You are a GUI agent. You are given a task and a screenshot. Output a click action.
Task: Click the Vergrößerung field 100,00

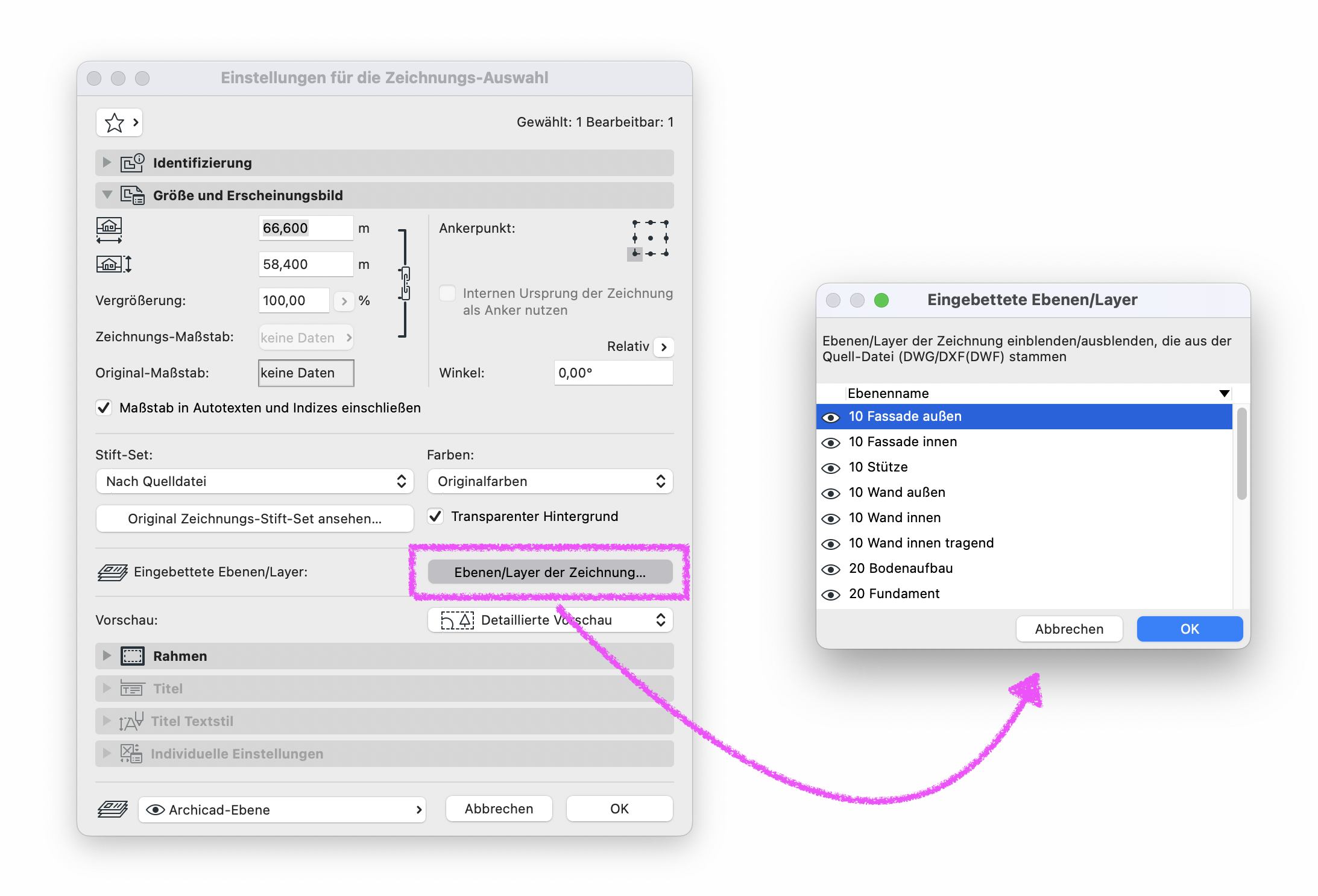[294, 300]
